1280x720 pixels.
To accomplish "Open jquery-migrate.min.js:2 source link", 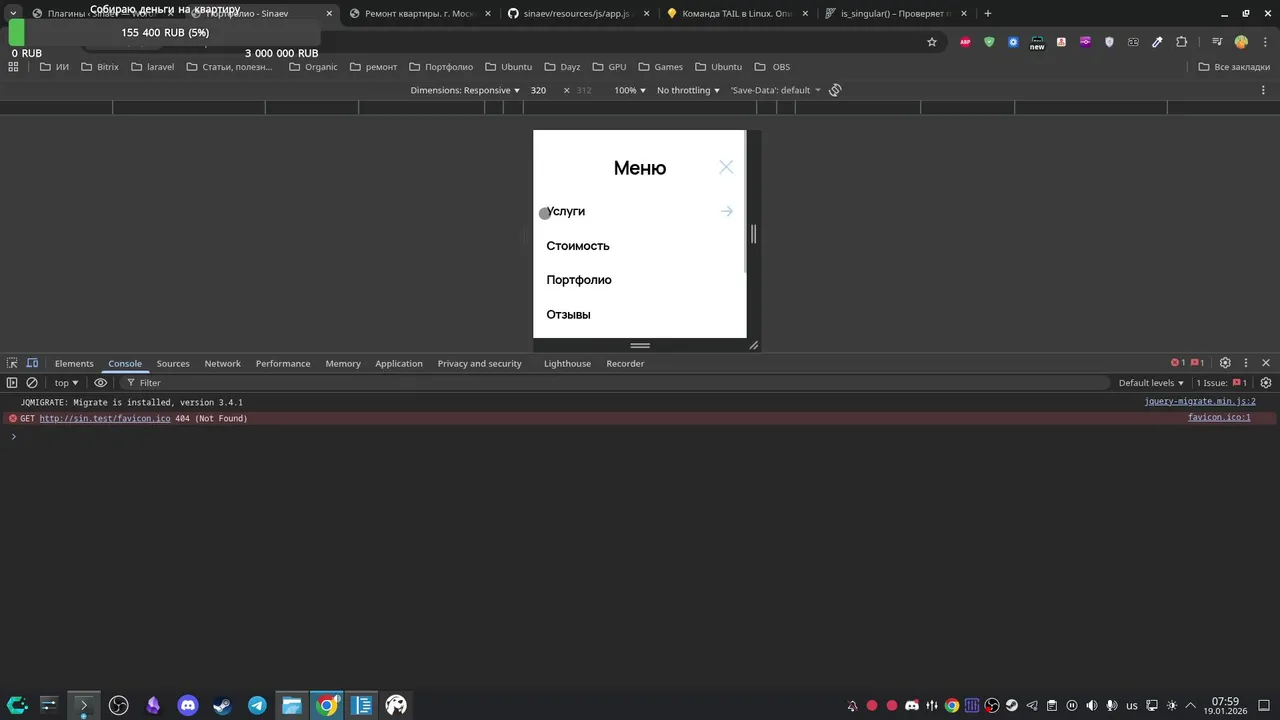I will pos(1200,402).
